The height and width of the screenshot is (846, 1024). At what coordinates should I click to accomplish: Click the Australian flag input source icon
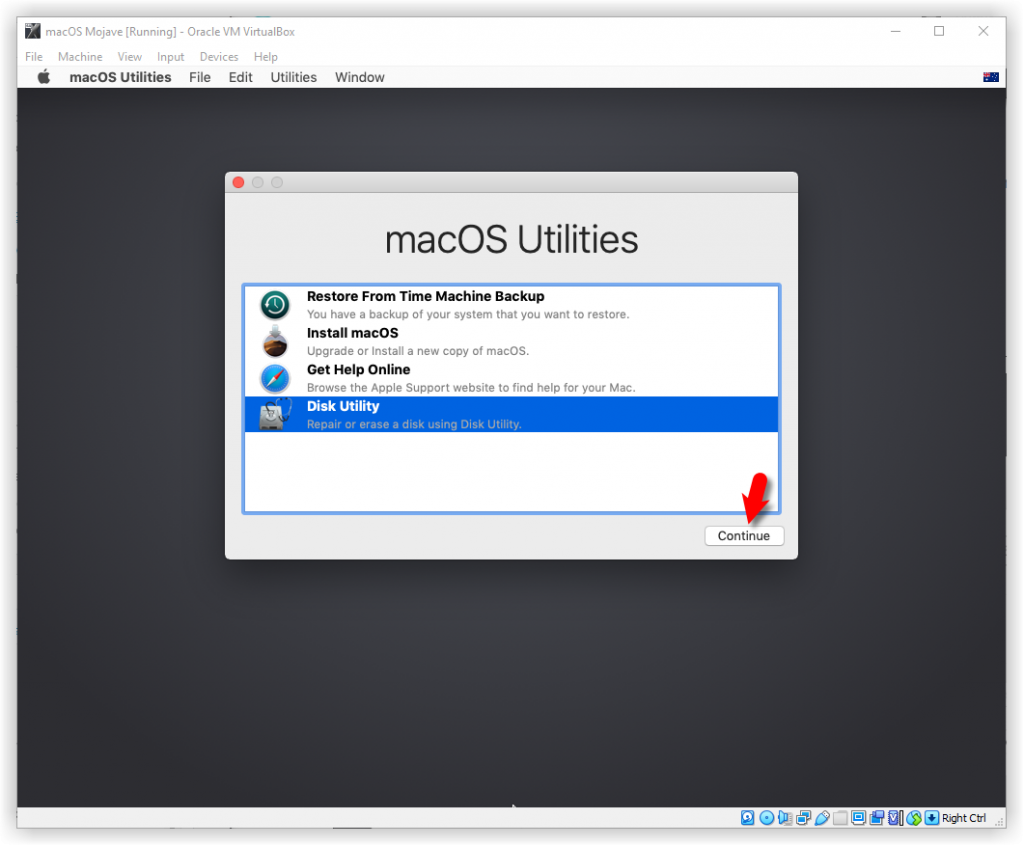tap(991, 77)
